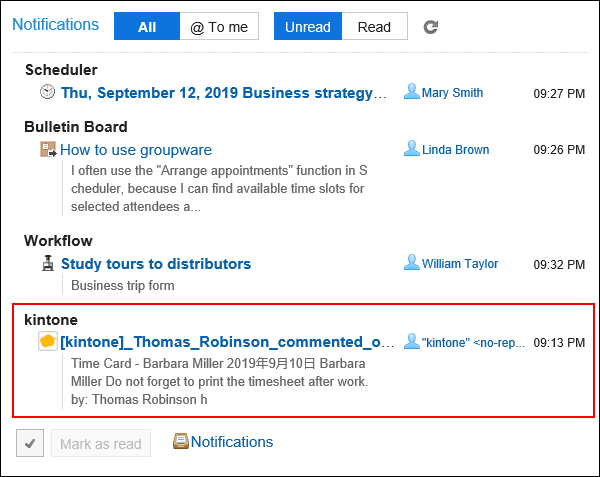Click the Scheduler section heading
The width and height of the screenshot is (600, 477).
point(61,70)
